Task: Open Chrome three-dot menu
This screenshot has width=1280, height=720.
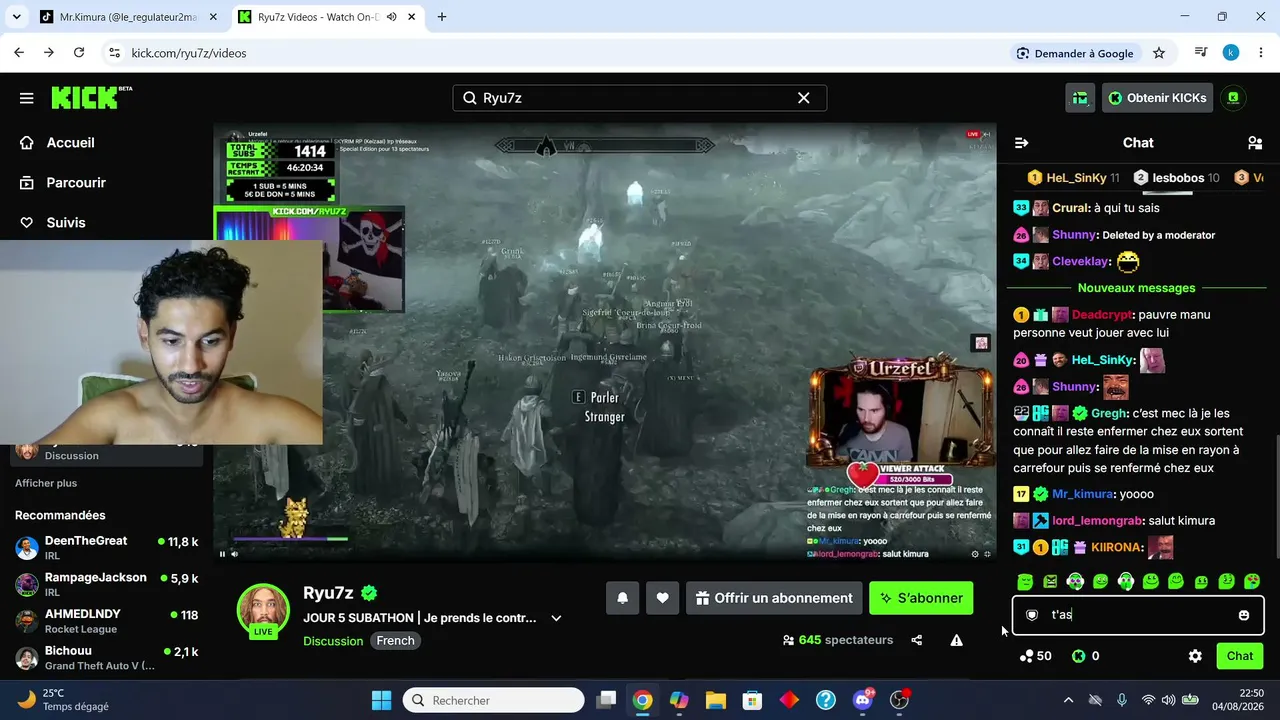Action: 1260,53
